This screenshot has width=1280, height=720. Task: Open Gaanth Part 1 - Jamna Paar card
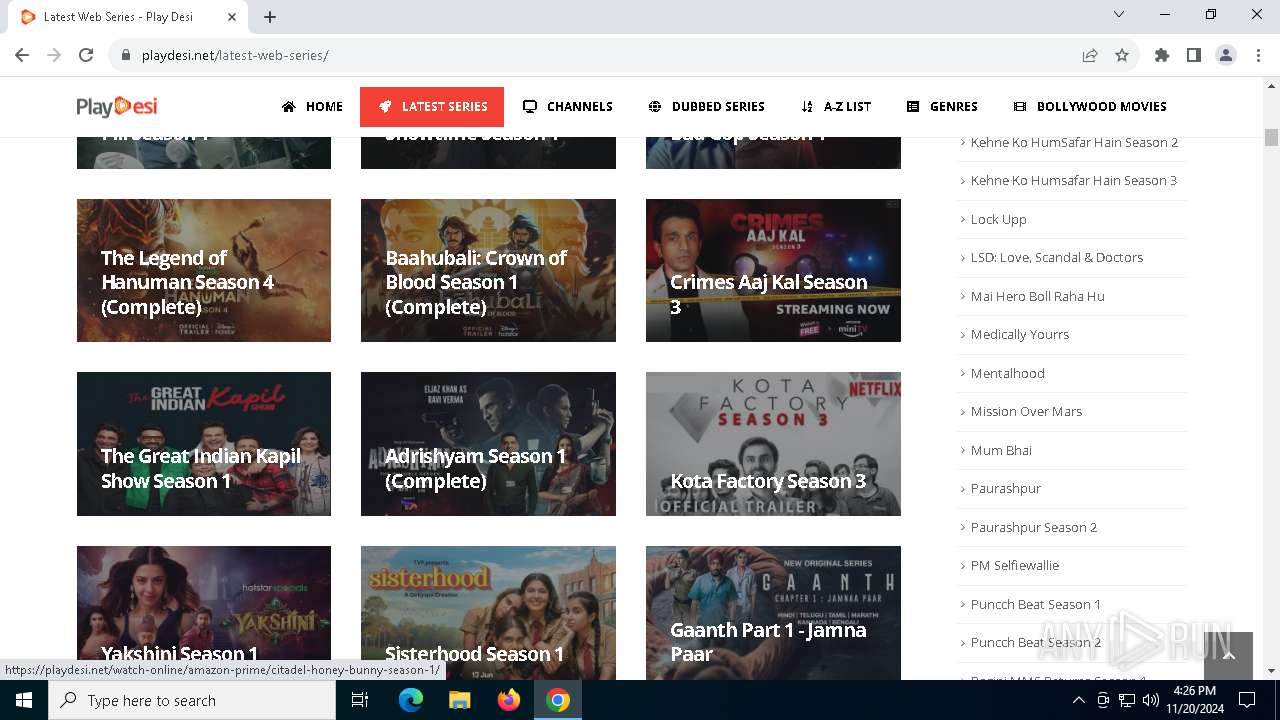(773, 612)
